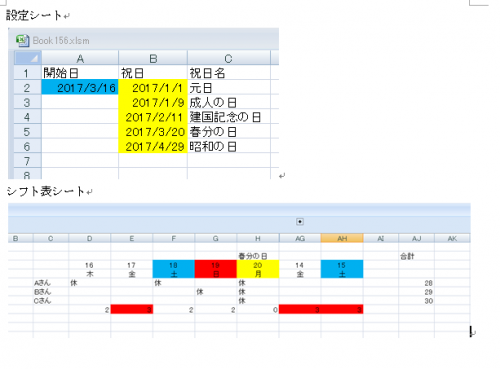Select the blue start date 2017/3/16 cell

coord(80,87)
